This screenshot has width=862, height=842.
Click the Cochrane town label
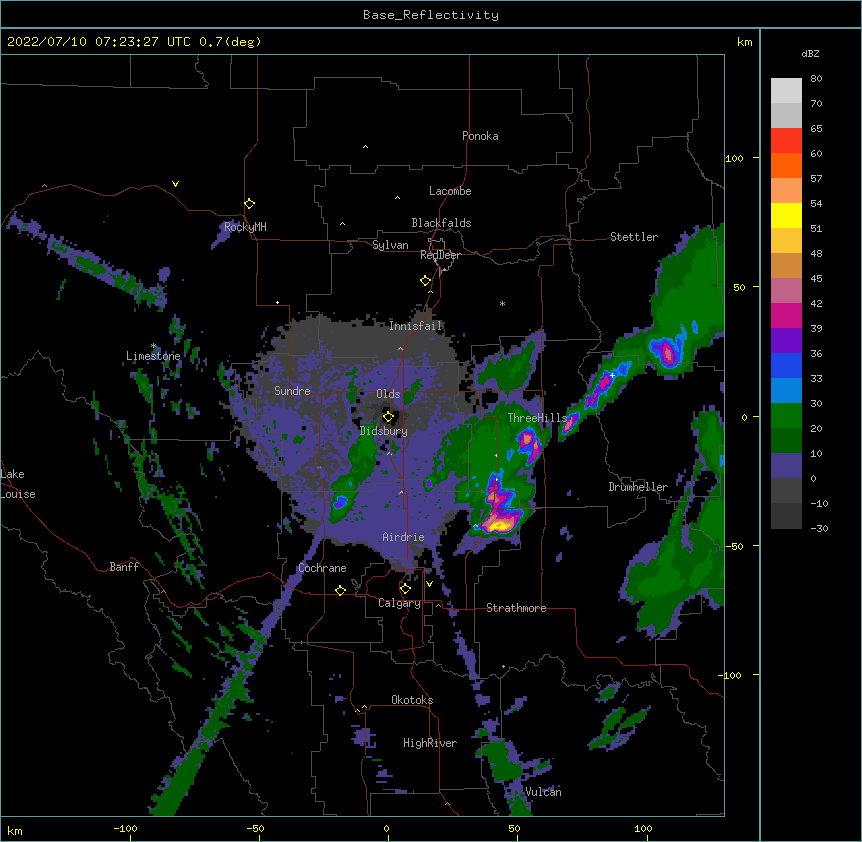coord(322,568)
